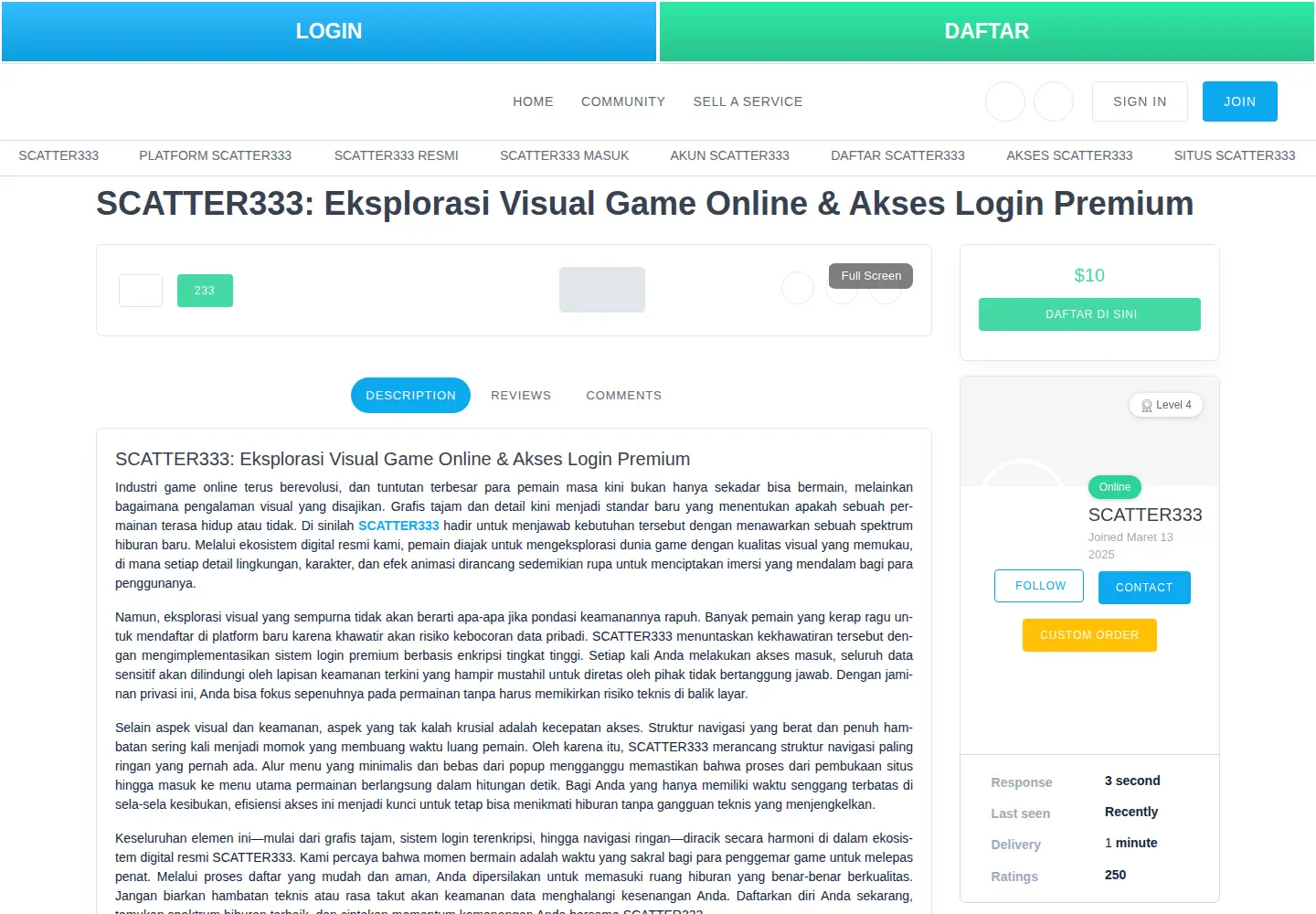Switch to the COMMENTS tab
The width and height of the screenshot is (1316, 914).
click(623, 395)
